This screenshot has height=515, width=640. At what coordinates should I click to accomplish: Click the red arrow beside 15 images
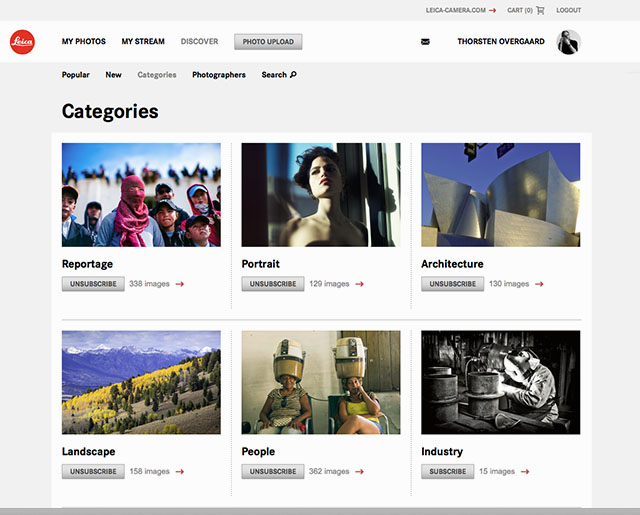pos(525,471)
